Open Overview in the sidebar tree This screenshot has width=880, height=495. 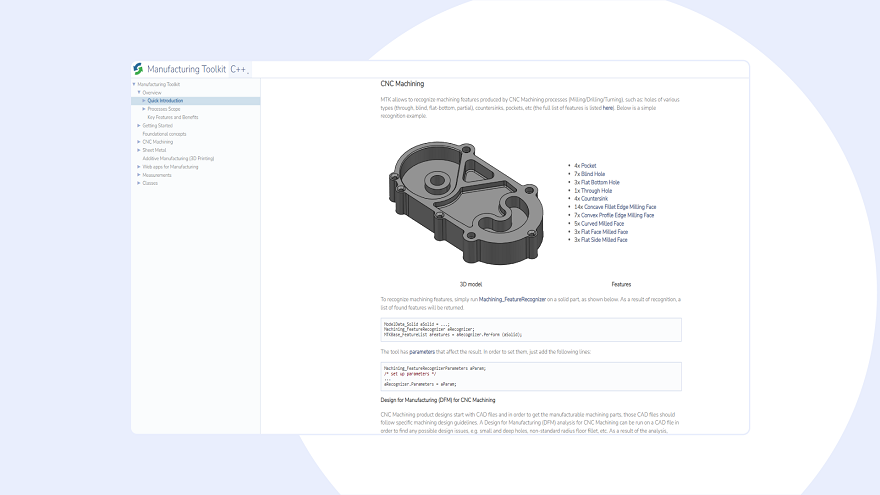152,93
